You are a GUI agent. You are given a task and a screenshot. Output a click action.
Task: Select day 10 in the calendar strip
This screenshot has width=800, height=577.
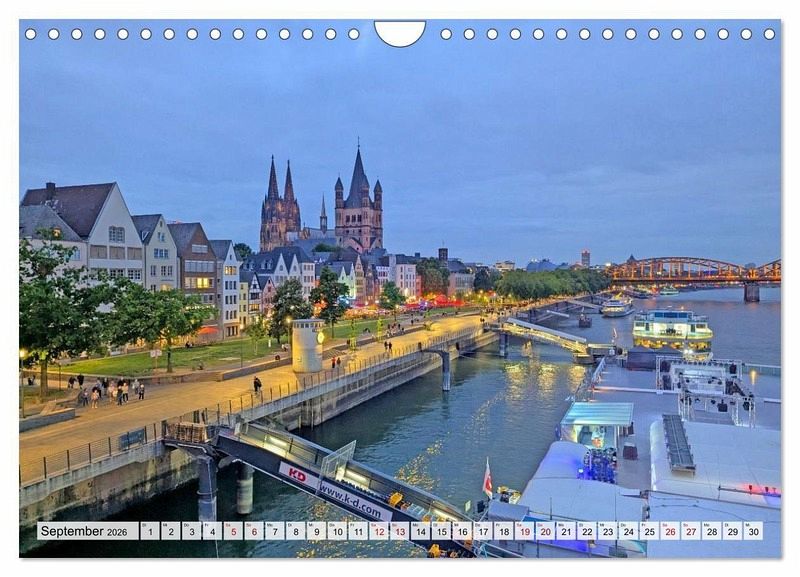point(337,531)
